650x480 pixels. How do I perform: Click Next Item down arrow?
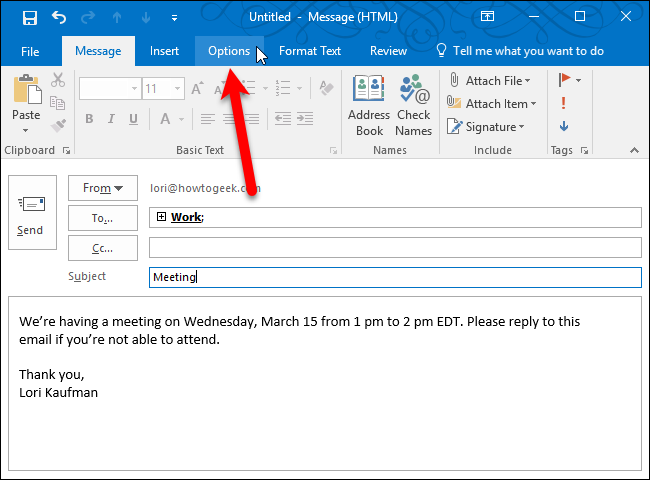(146, 17)
